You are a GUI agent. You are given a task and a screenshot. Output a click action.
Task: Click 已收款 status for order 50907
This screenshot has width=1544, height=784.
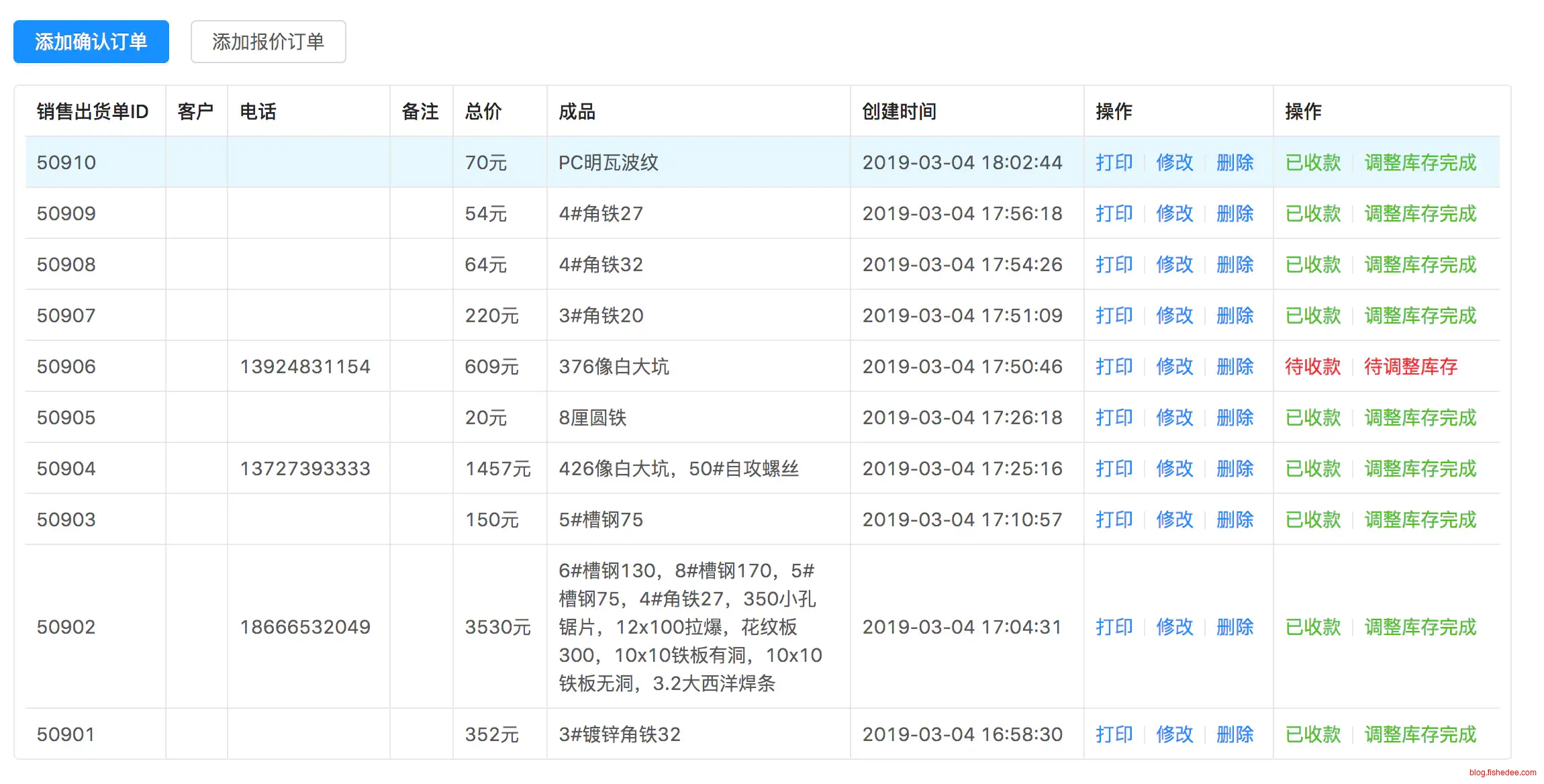1312,315
